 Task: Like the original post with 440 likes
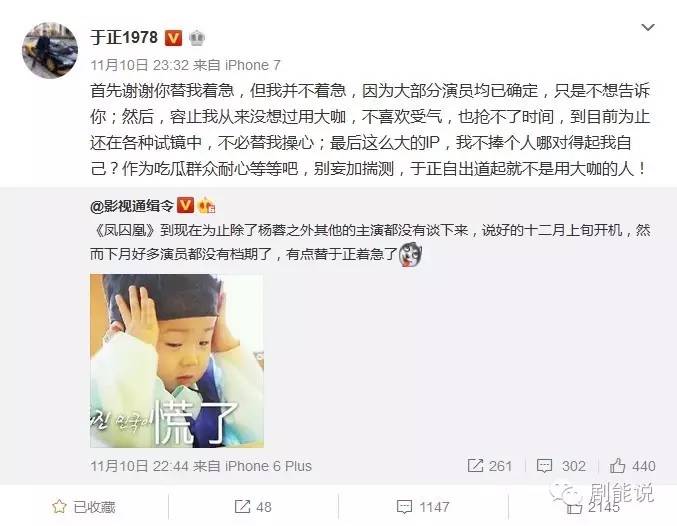click(x=633, y=466)
